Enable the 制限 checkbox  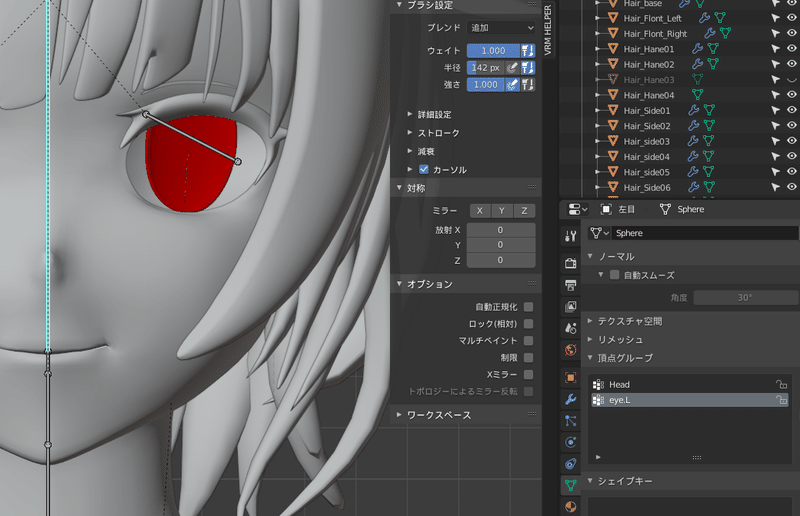point(529,357)
